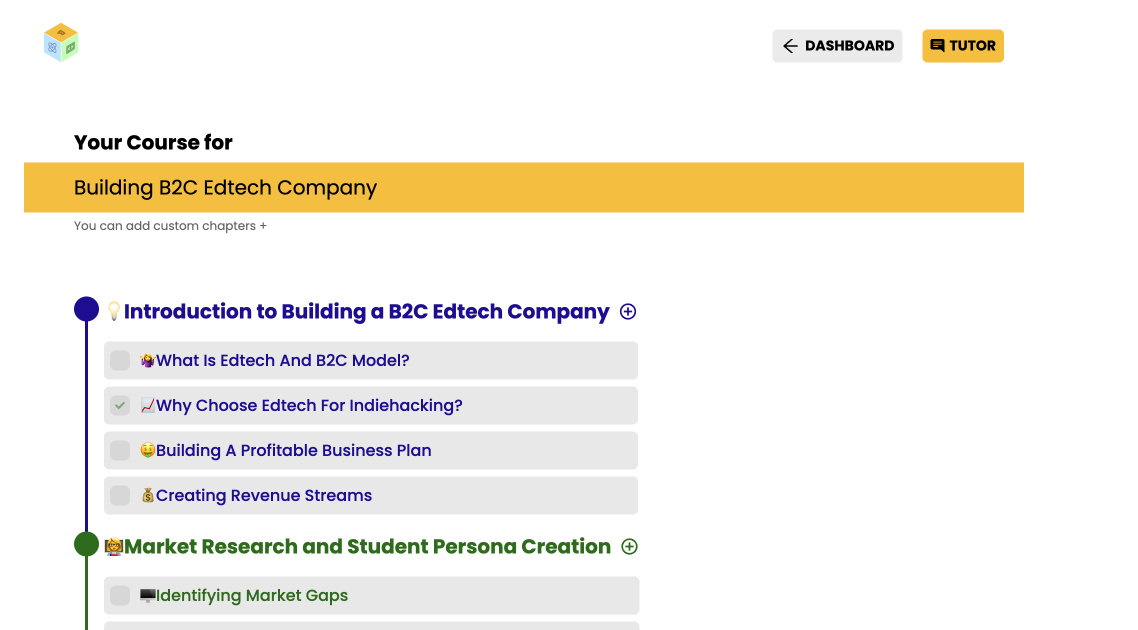The height and width of the screenshot is (630, 1138).
Task: Open Introduction to Building a B2C Edtech Company
Action: [367, 311]
